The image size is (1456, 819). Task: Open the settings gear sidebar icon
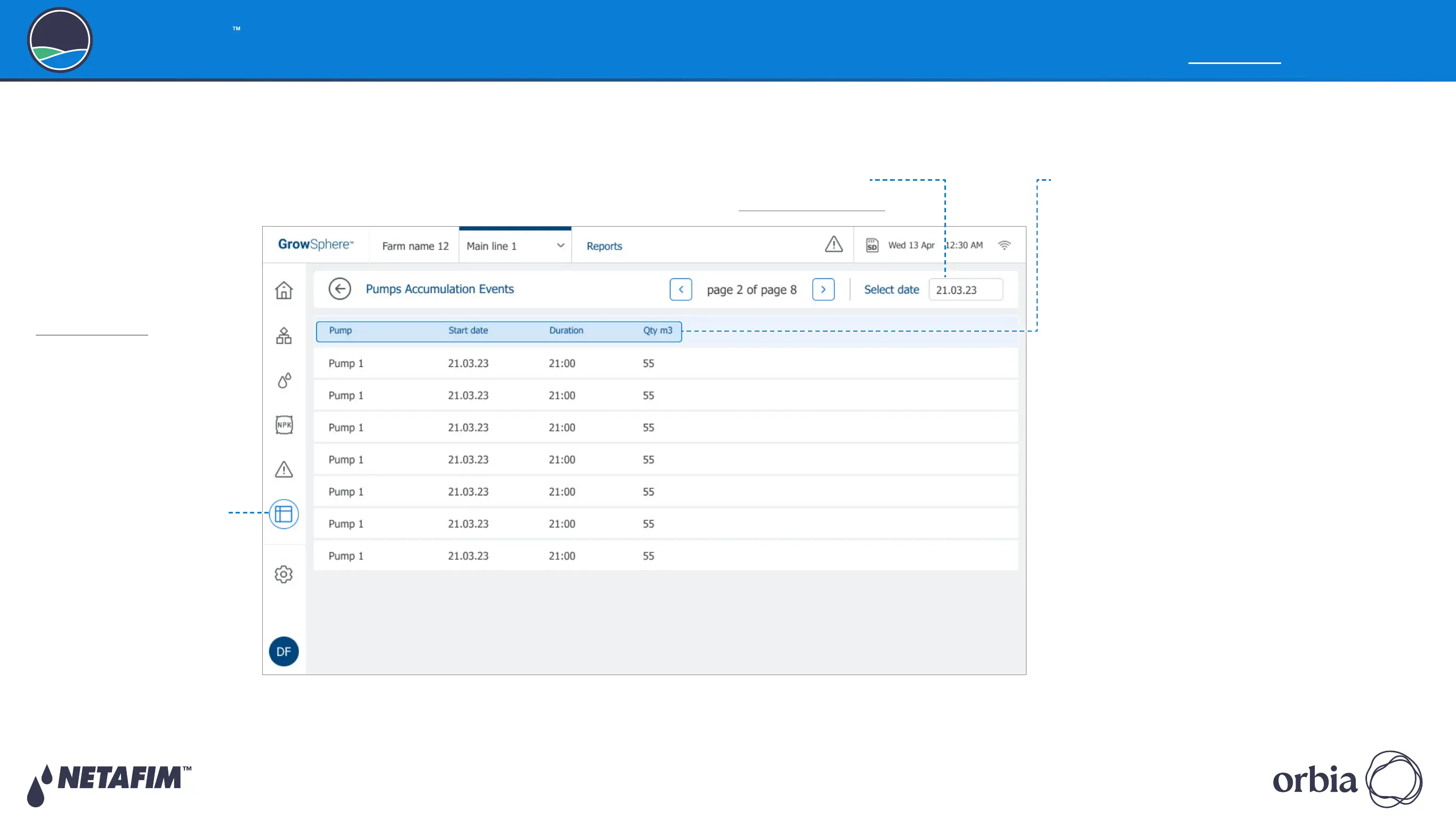(284, 574)
